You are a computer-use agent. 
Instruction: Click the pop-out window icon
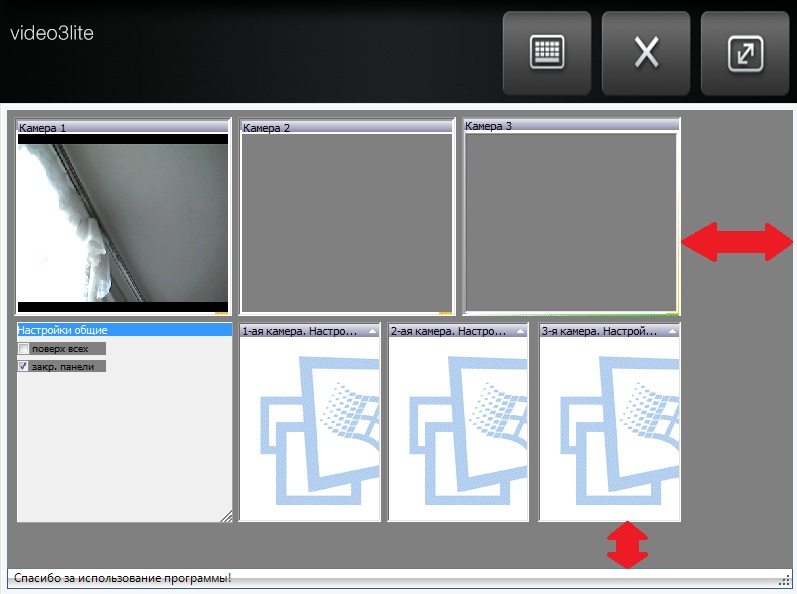pyautogui.click(x=746, y=53)
